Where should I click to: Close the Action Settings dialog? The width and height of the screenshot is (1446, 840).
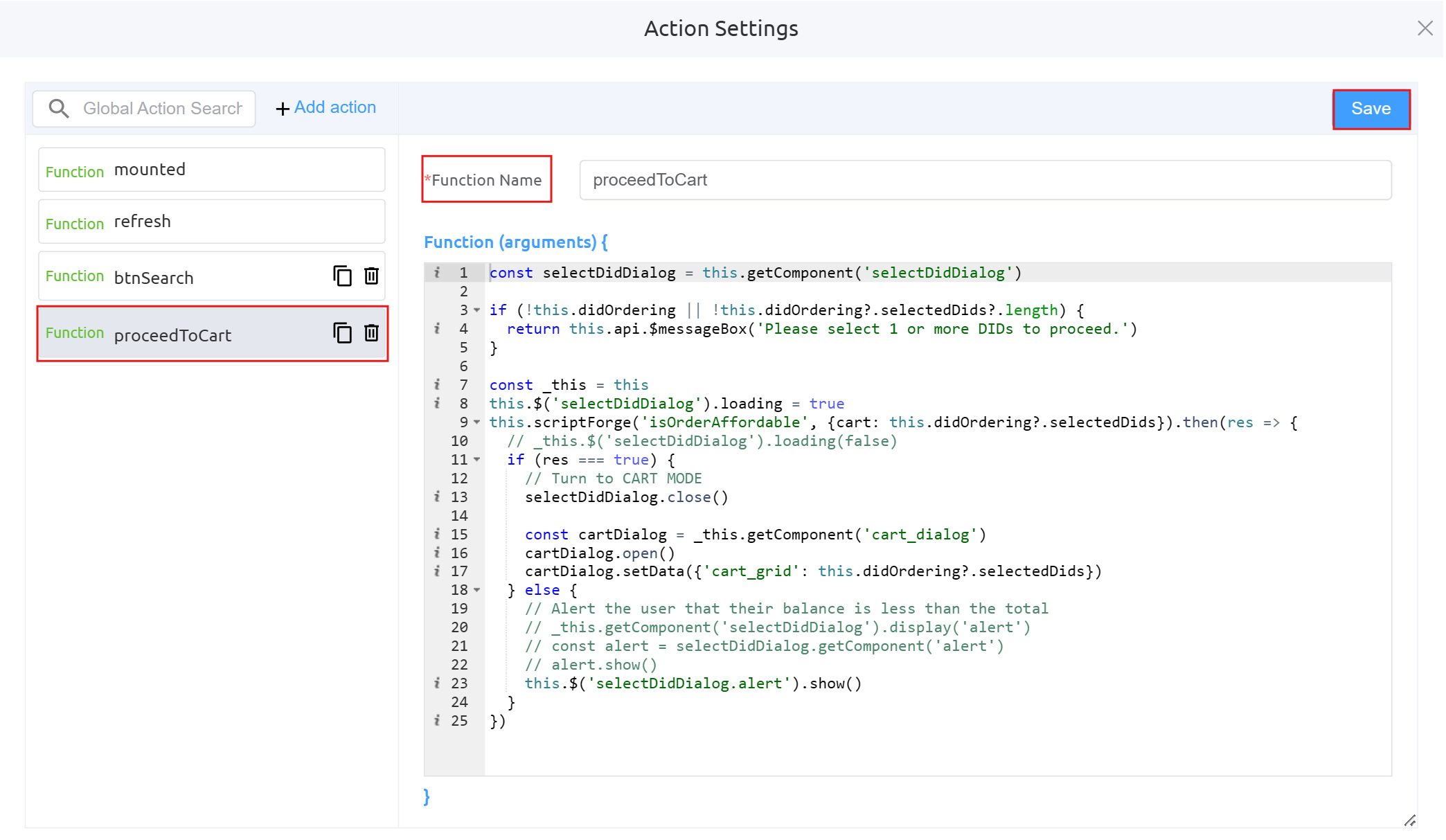(x=1425, y=28)
